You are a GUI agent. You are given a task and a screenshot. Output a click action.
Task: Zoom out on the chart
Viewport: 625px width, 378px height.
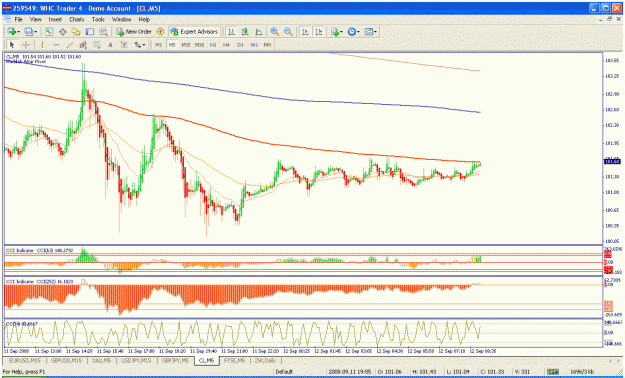[288, 32]
